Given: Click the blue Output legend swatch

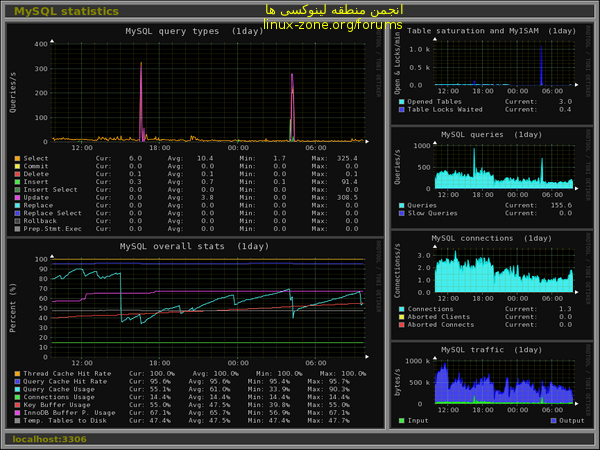Looking at the screenshot, I should coord(553,420).
